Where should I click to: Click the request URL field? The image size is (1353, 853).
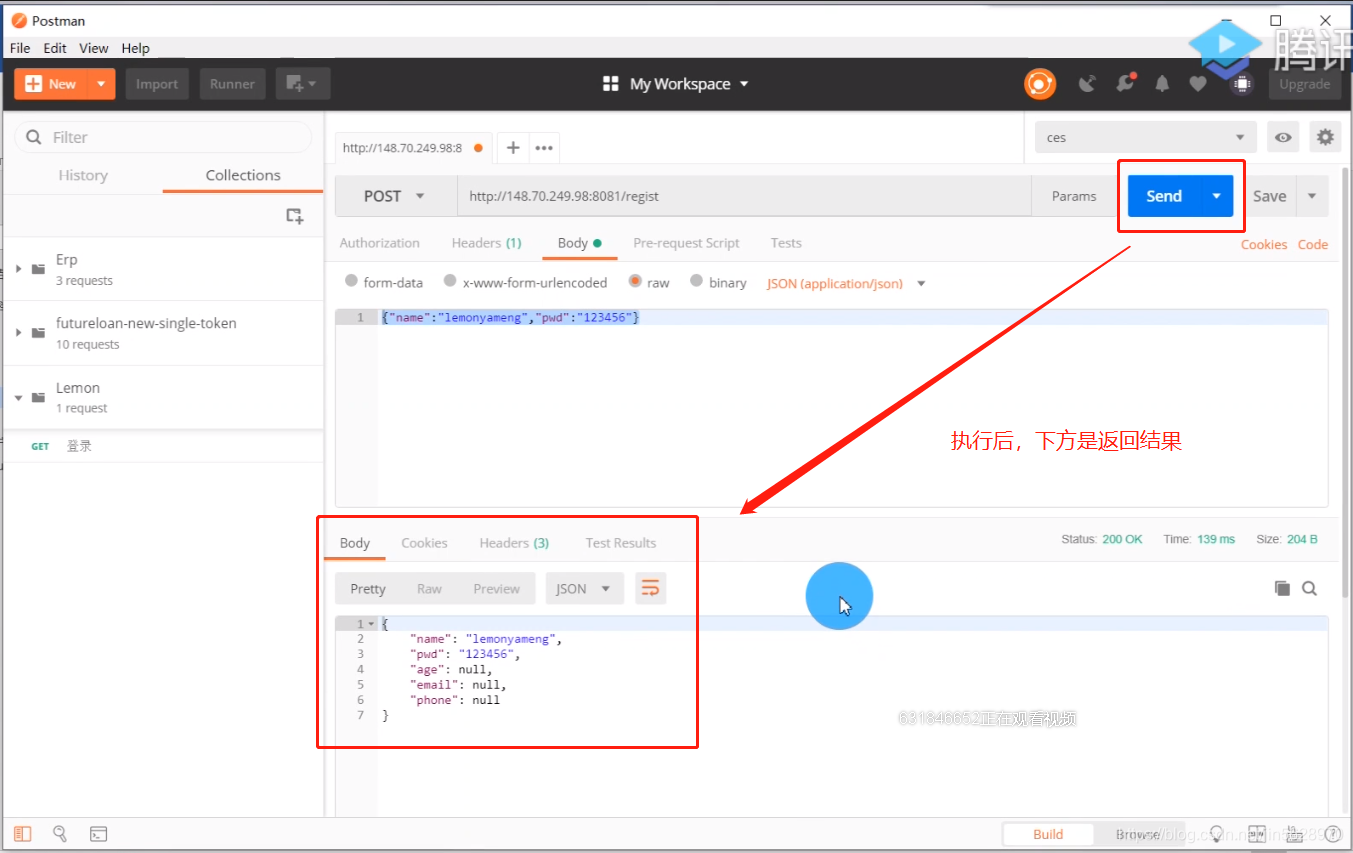pyautogui.click(x=744, y=196)
